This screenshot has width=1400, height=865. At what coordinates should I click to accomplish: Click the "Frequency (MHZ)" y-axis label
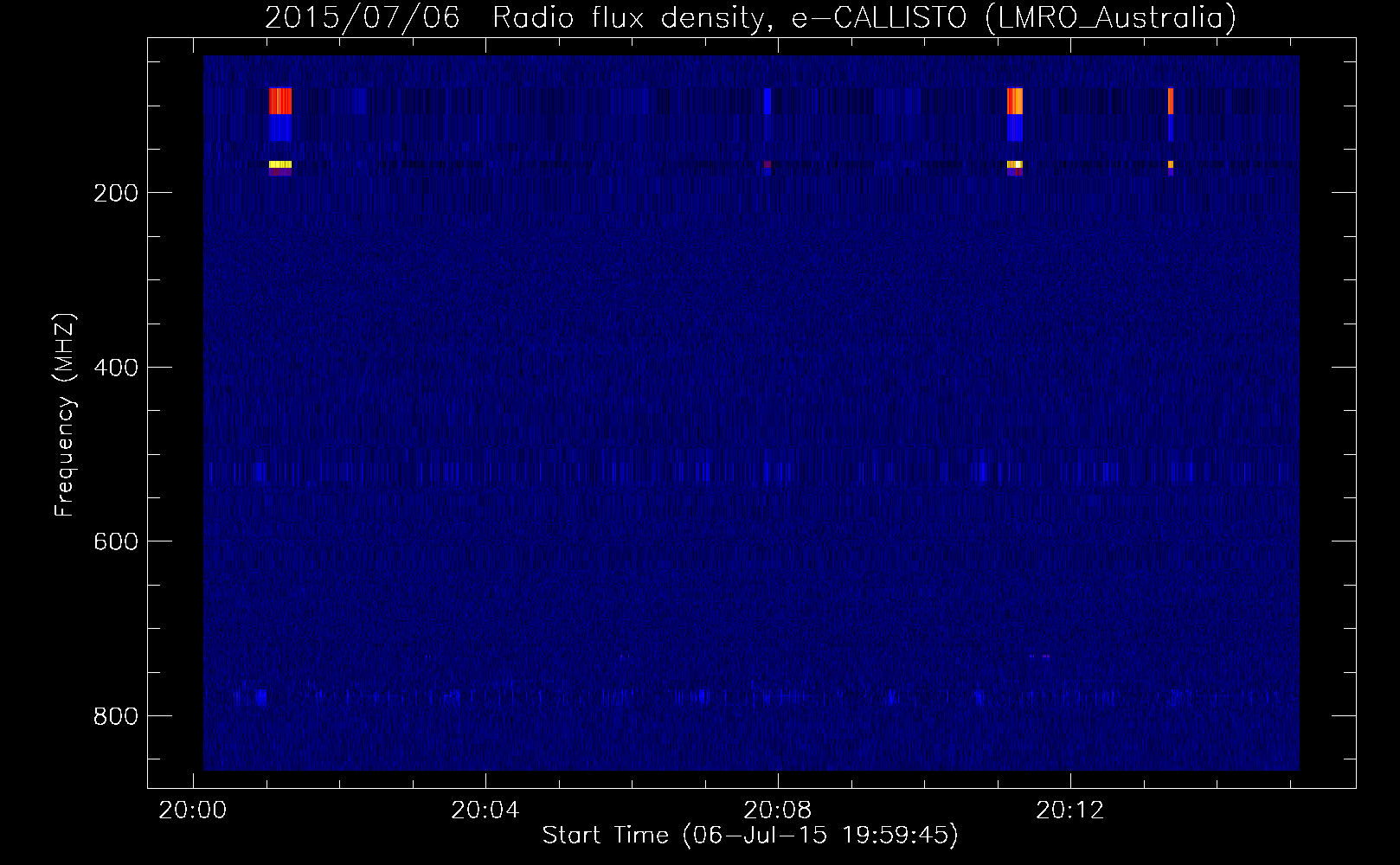[65, 415]
